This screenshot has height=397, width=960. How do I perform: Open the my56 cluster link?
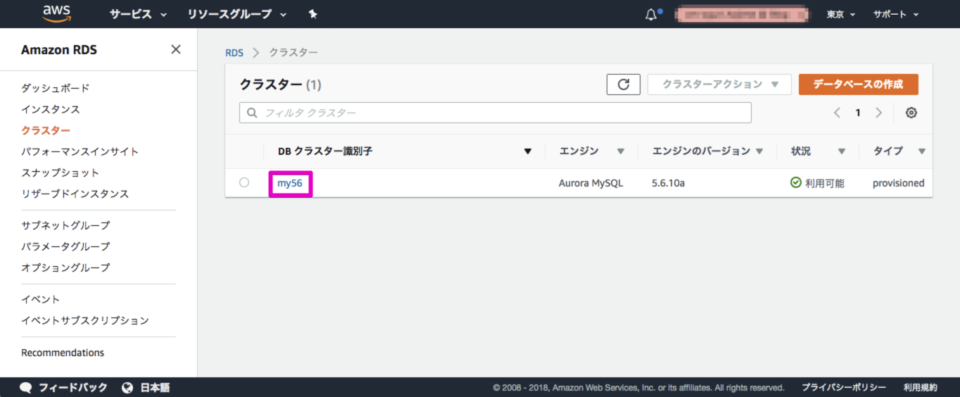coord(290,183)
